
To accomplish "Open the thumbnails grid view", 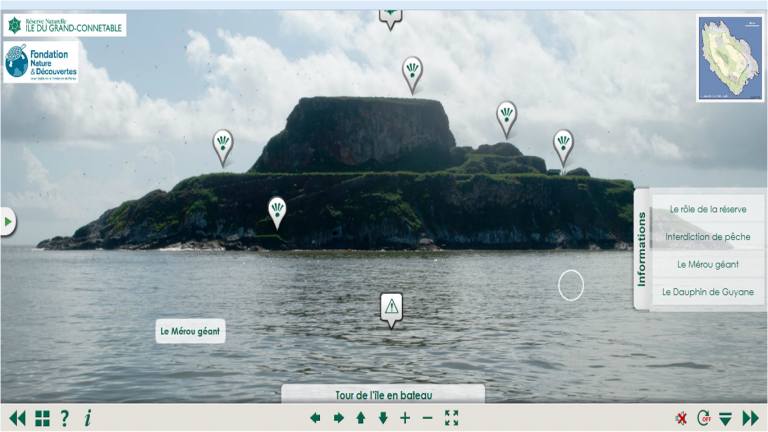I will click(42, 418).
